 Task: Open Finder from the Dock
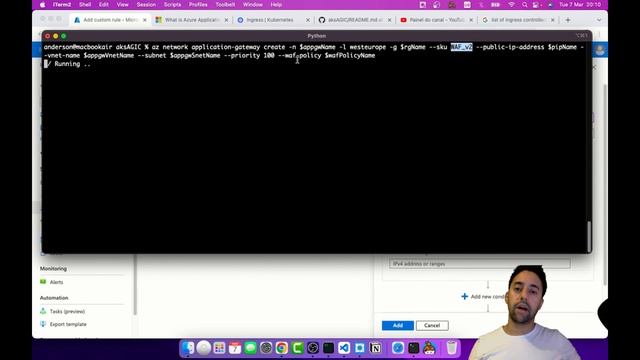(188, 348)
